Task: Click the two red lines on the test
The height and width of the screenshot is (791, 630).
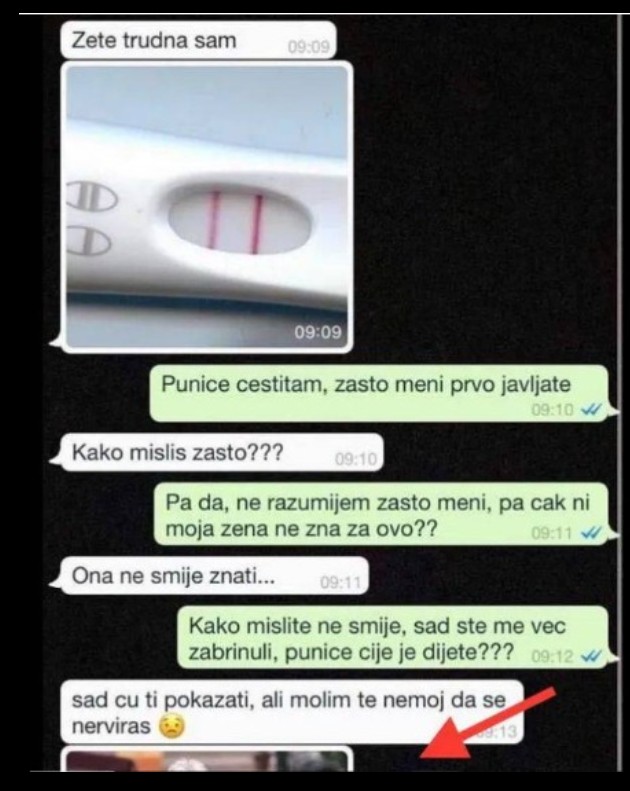Action: pos(236,222)
